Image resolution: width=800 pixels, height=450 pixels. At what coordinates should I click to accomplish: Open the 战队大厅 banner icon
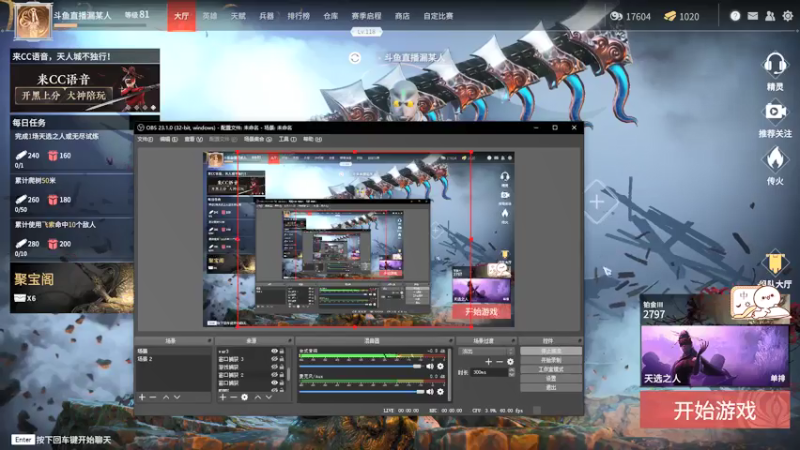[774, 263]
